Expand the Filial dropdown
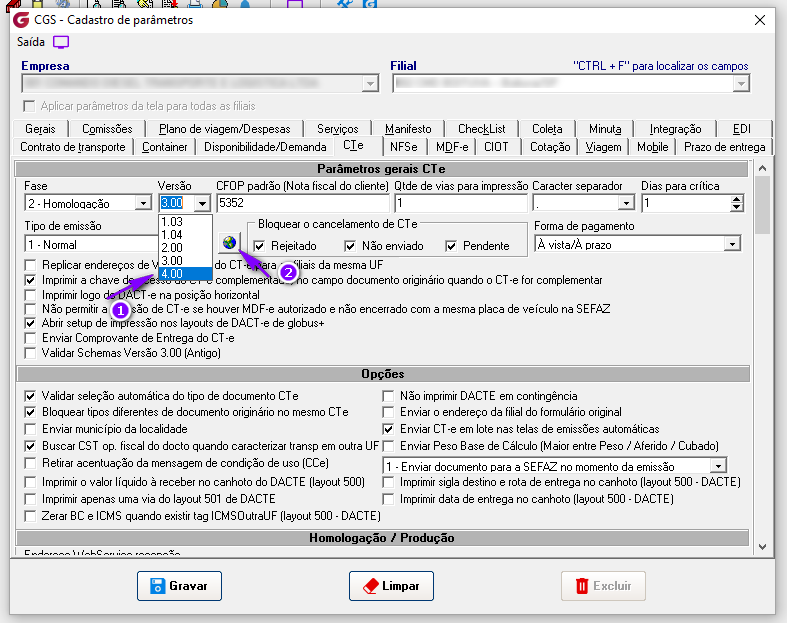The width and height of the screenshot is (787, 623). (741, 83)
